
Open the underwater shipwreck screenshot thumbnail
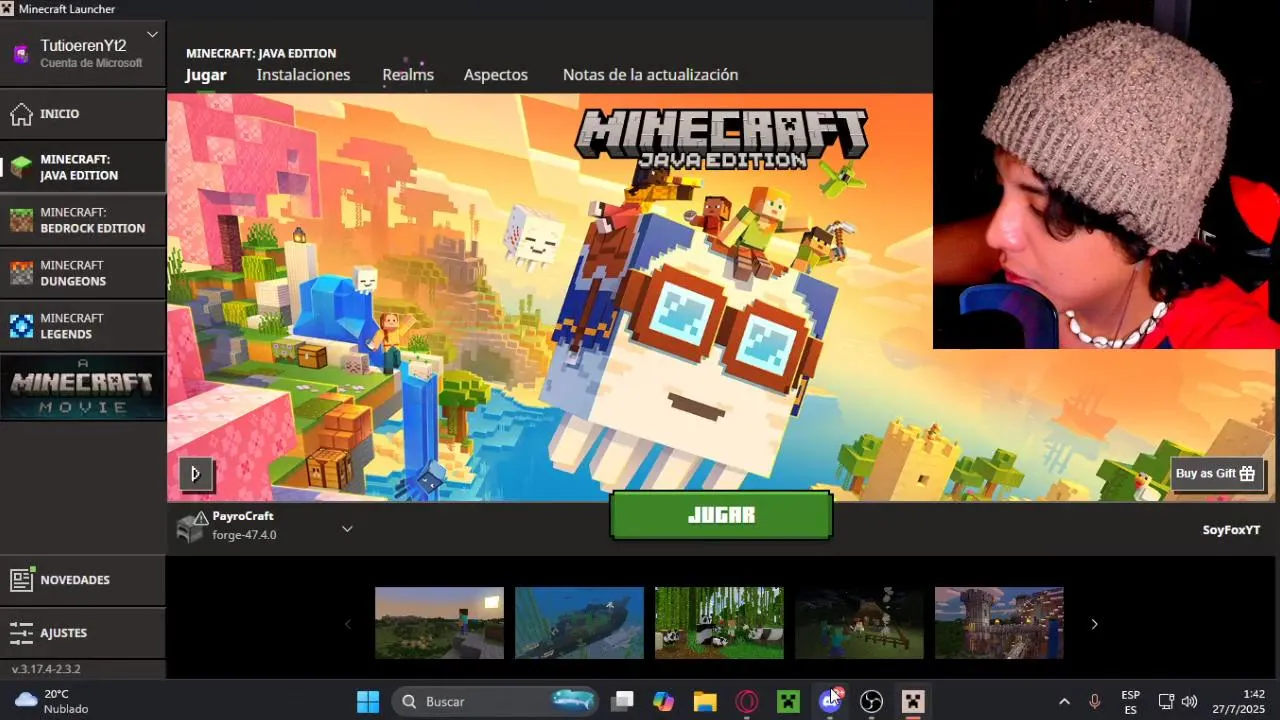[579, 623]
